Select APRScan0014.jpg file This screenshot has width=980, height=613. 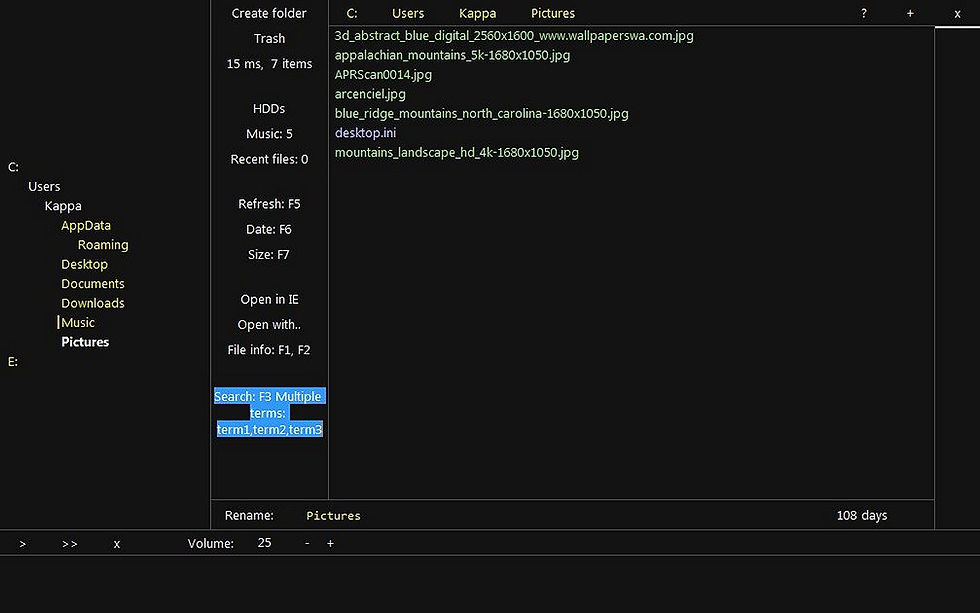click(x=383, y=74)
